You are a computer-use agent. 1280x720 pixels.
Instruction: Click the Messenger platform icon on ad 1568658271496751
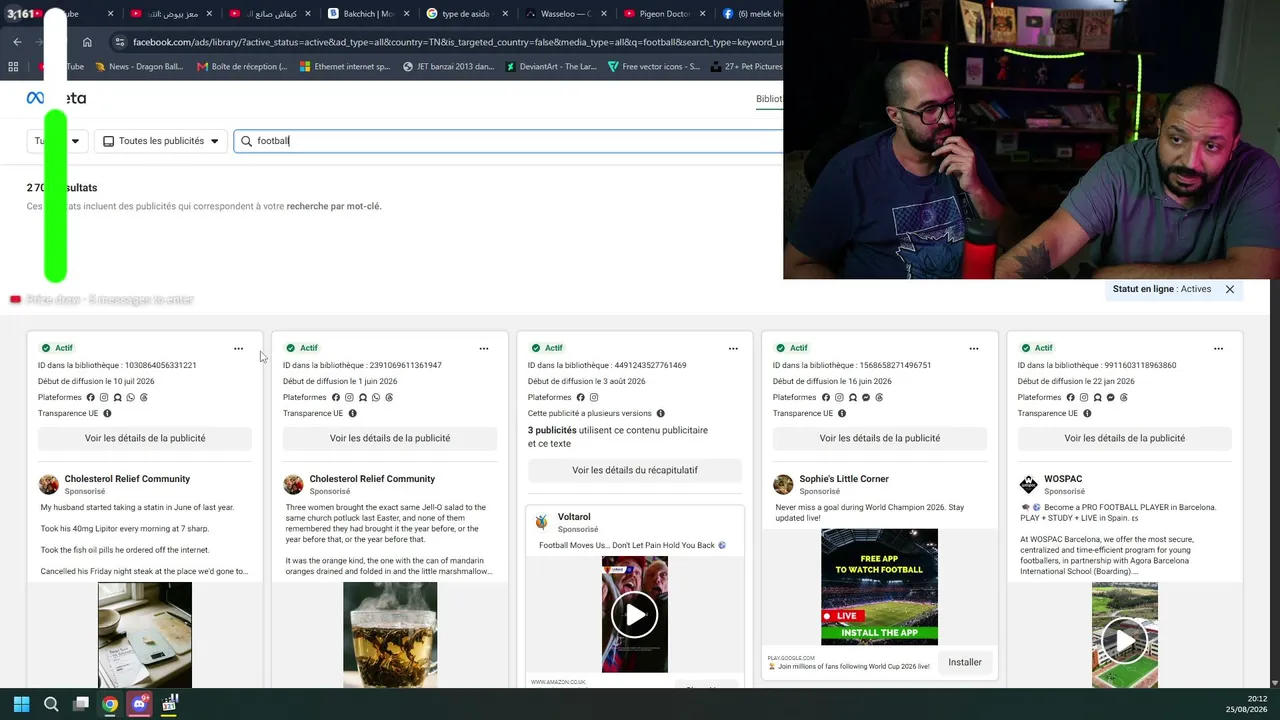[866, 397]
